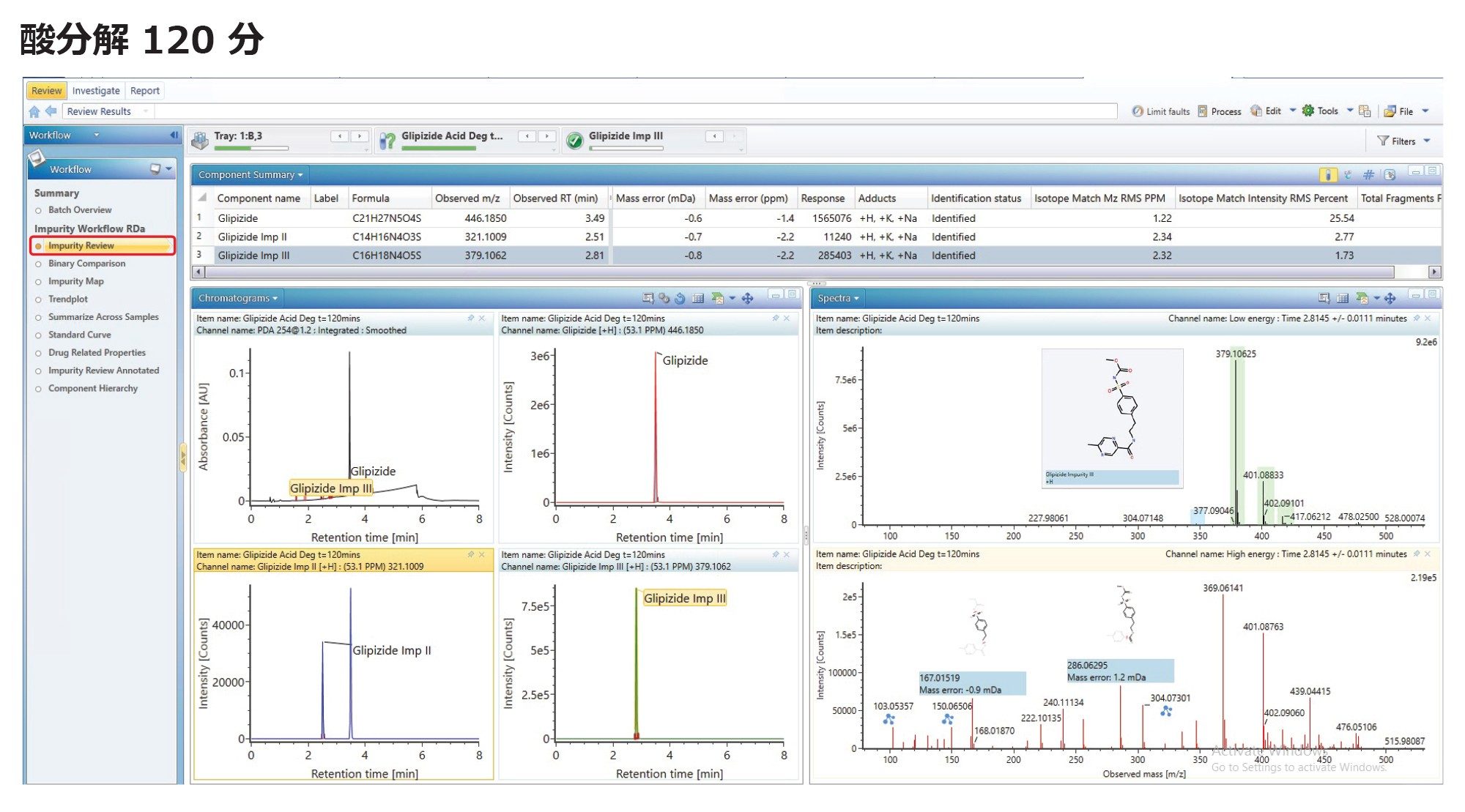Click the Glipizide Acid Deg sample question icon

[387, 141]
